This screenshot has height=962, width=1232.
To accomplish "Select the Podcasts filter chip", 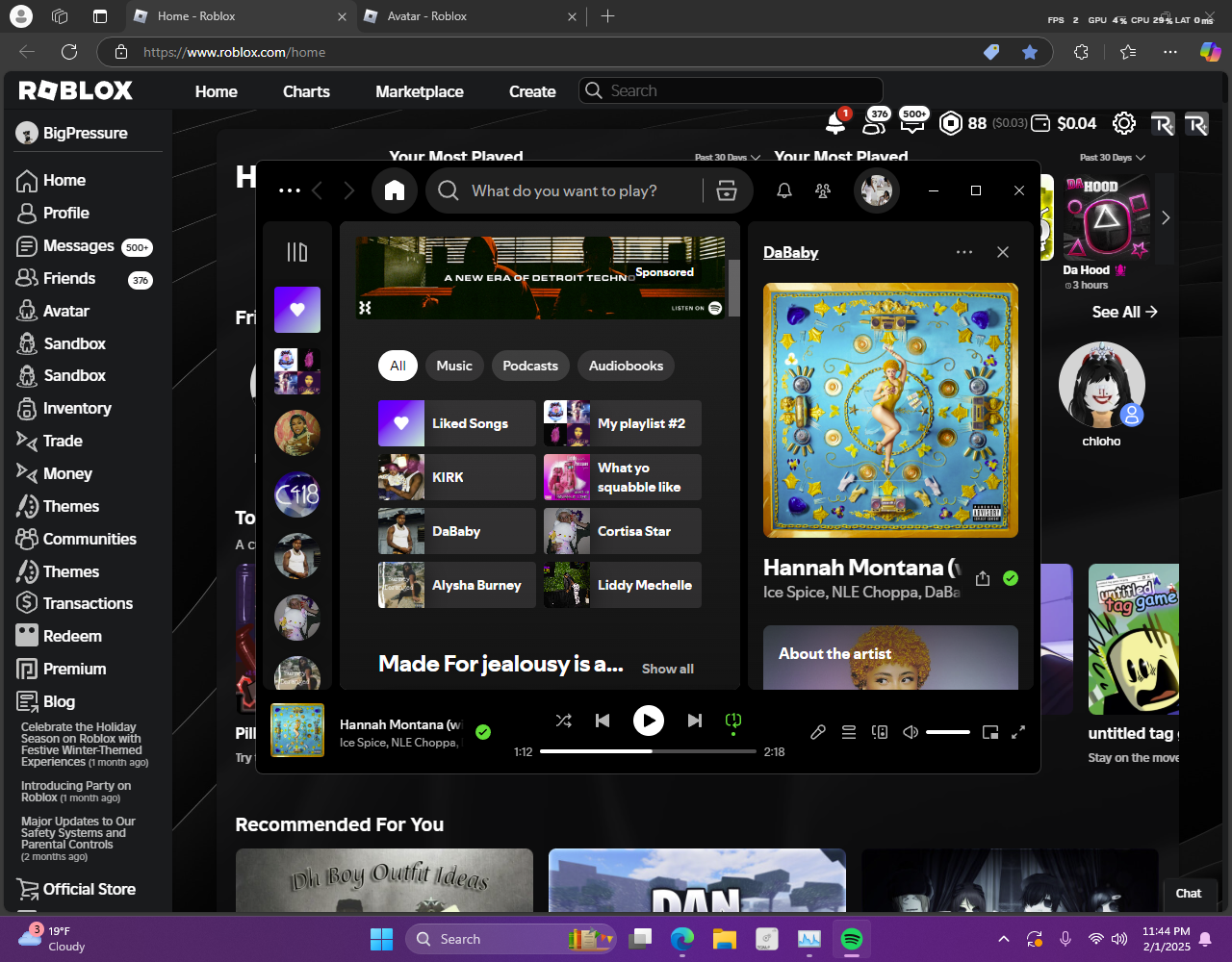I will 530,366.
